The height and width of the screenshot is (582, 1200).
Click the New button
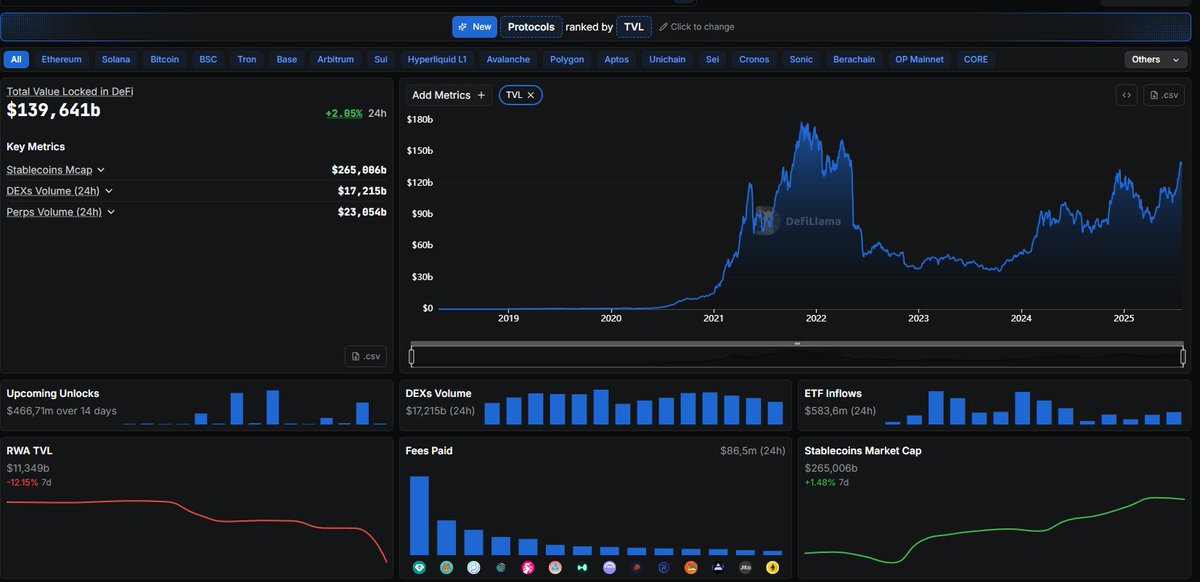[x=474, y=27]
